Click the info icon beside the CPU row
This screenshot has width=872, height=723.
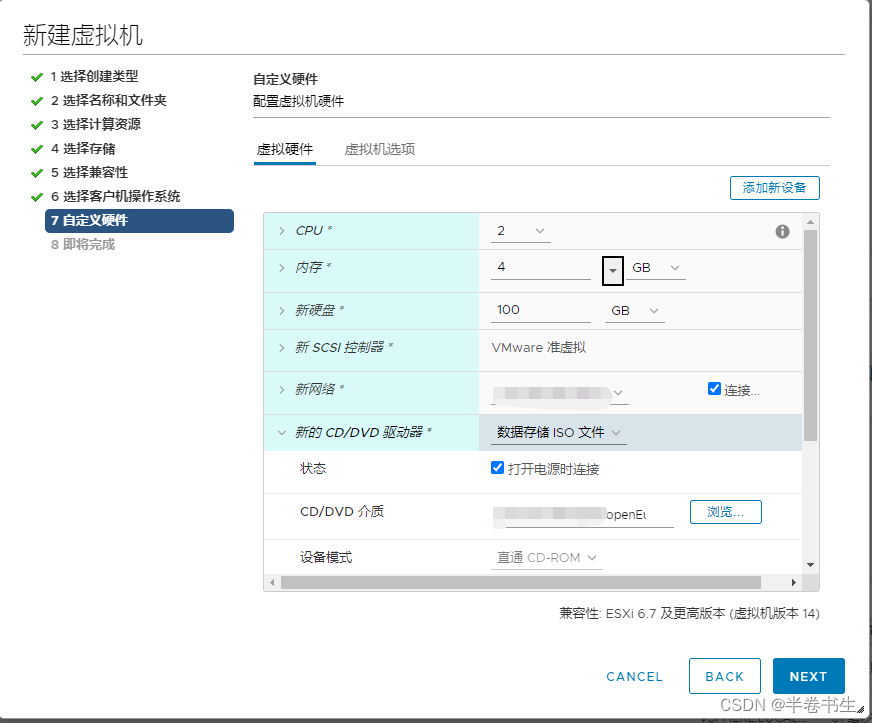(x=782, y=231)
